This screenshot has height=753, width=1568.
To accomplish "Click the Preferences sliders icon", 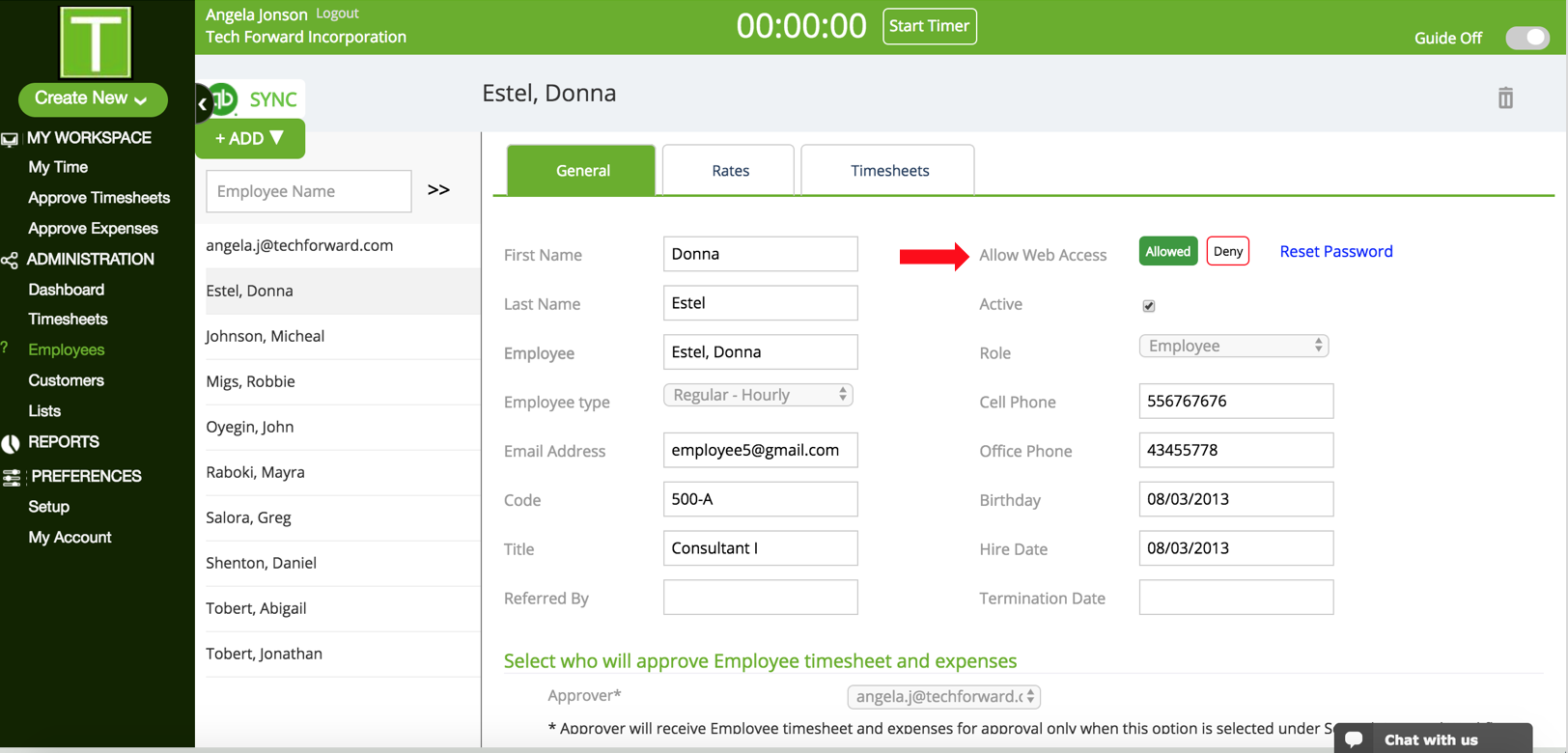I will 12,477.
